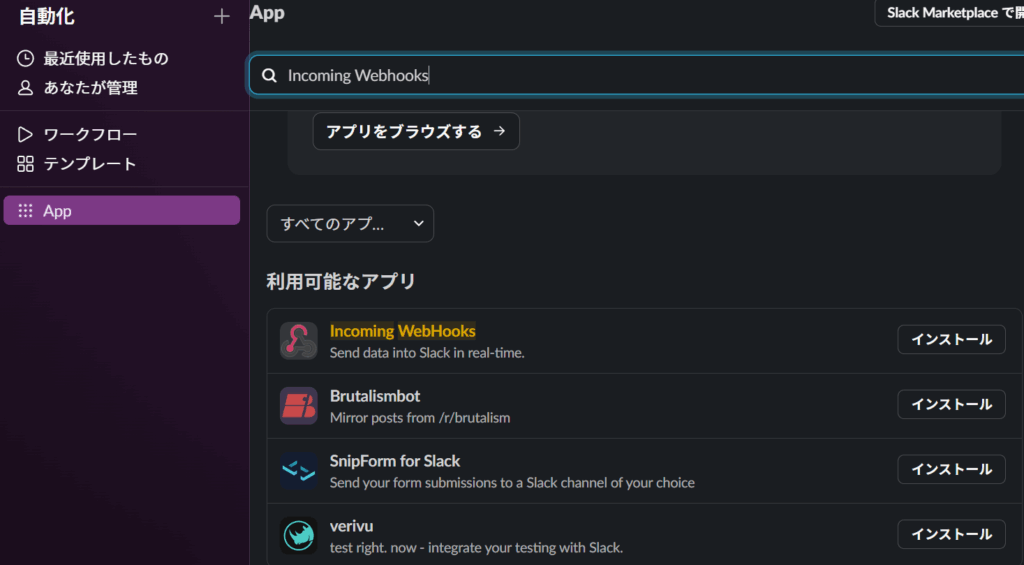Install the verivu app
Screen dimensions: 1024x565
(x=952, y=534)
